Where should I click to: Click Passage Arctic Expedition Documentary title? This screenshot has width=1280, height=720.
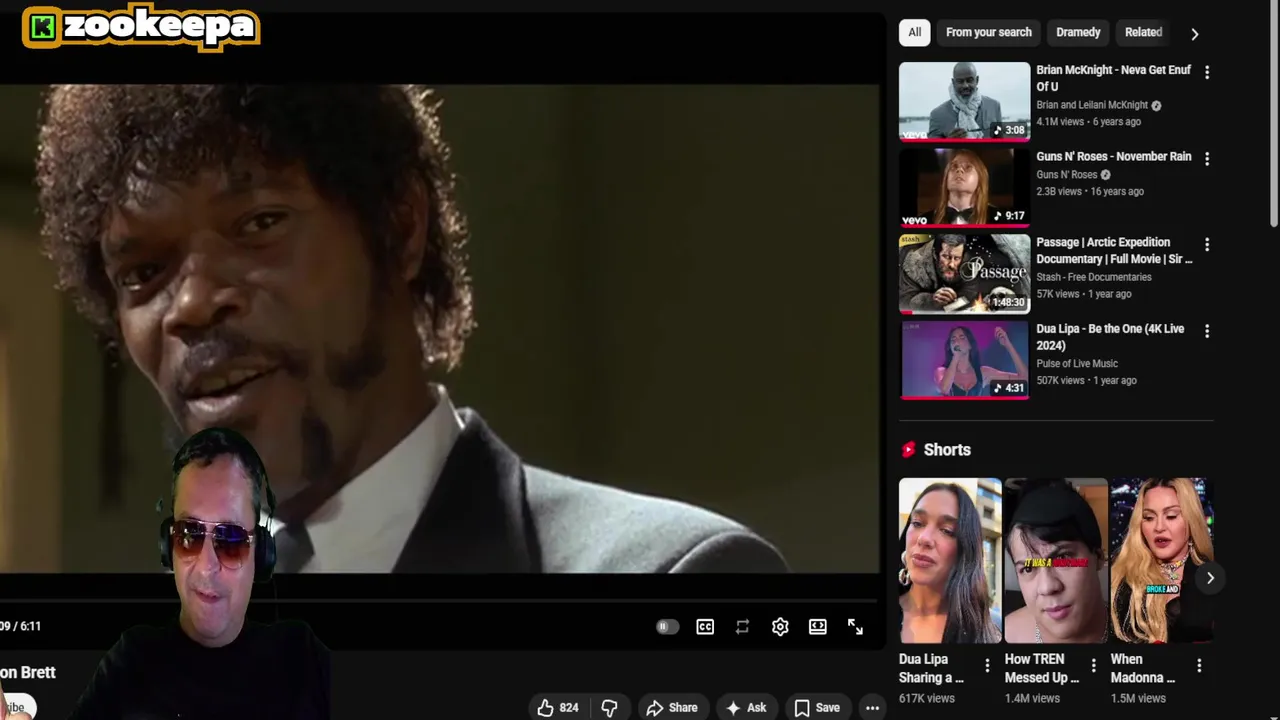[1114, 250]
